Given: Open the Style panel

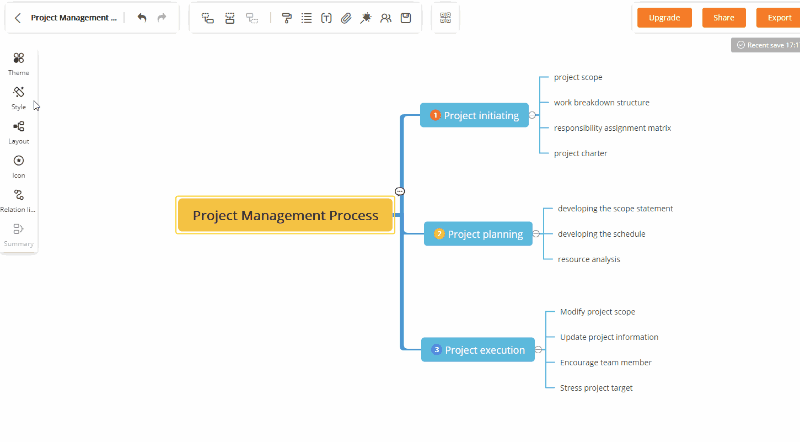Looking at the screenshot, I should 19,97.
